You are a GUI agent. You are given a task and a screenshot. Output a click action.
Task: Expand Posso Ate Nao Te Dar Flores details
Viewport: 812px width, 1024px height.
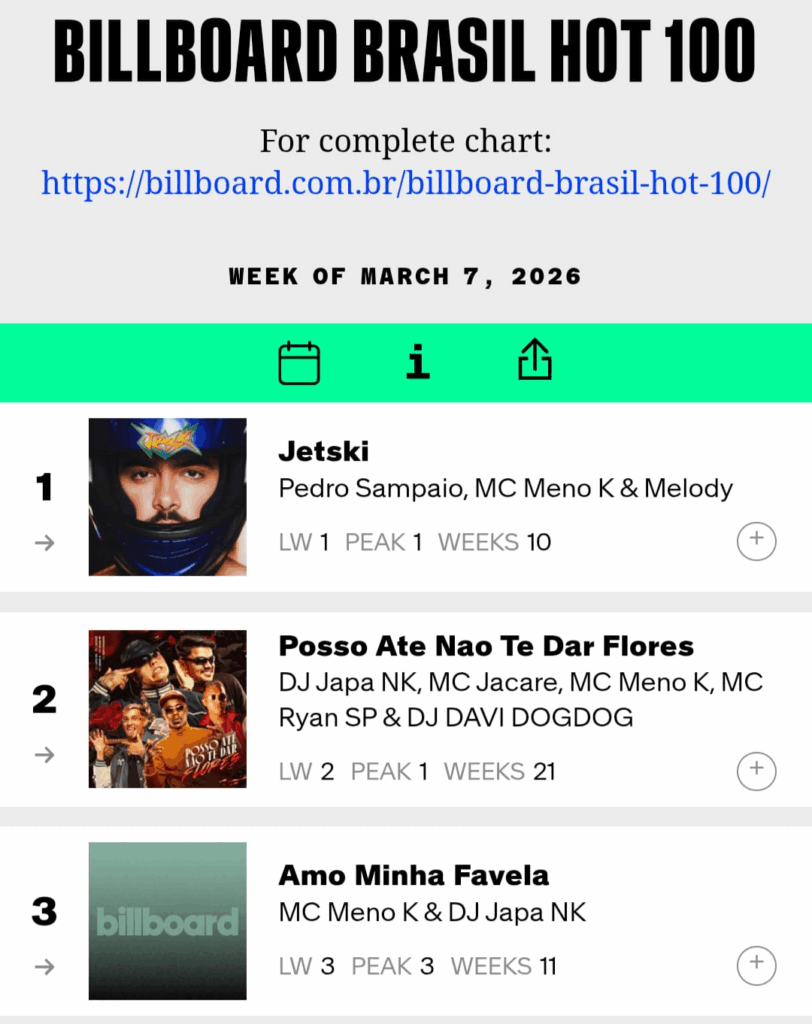pos(756,770)
